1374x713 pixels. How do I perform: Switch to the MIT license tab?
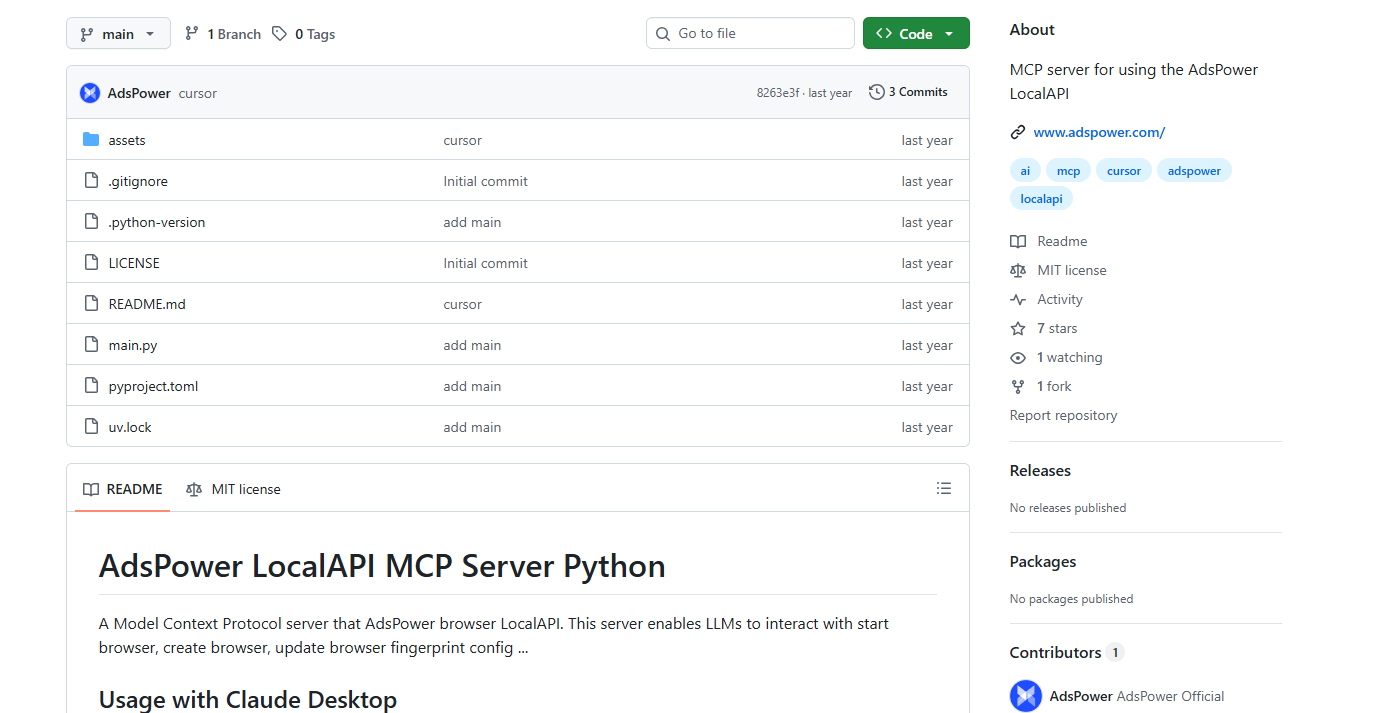tap(233, 489)
